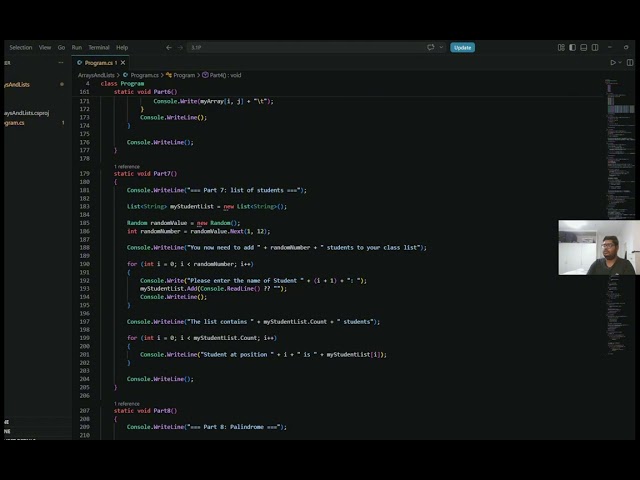Click the myStudentList.Add line

coord(213,289)
